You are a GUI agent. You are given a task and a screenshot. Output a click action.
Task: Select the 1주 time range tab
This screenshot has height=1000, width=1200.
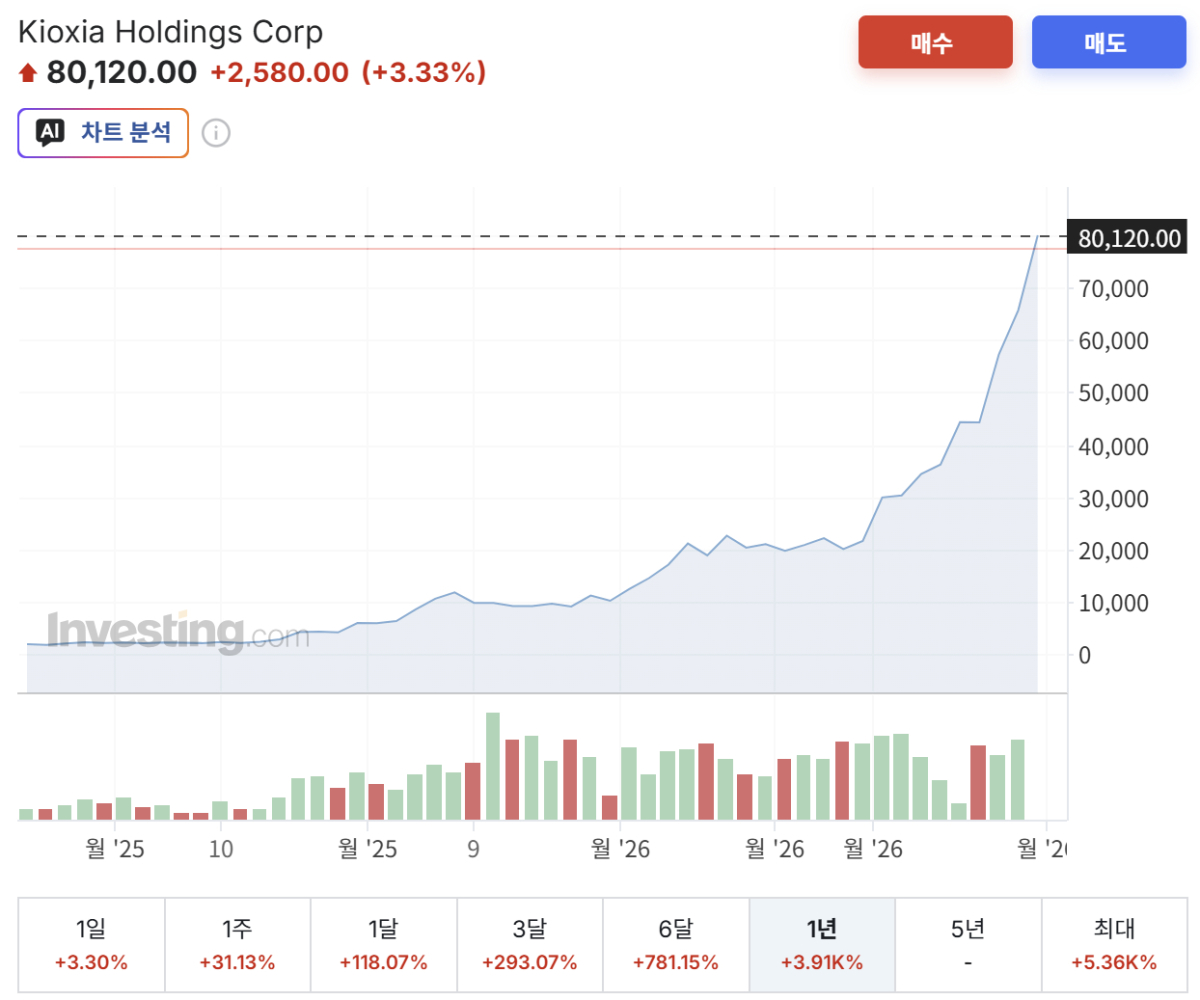pyautogui.click(x=237, y=945)
